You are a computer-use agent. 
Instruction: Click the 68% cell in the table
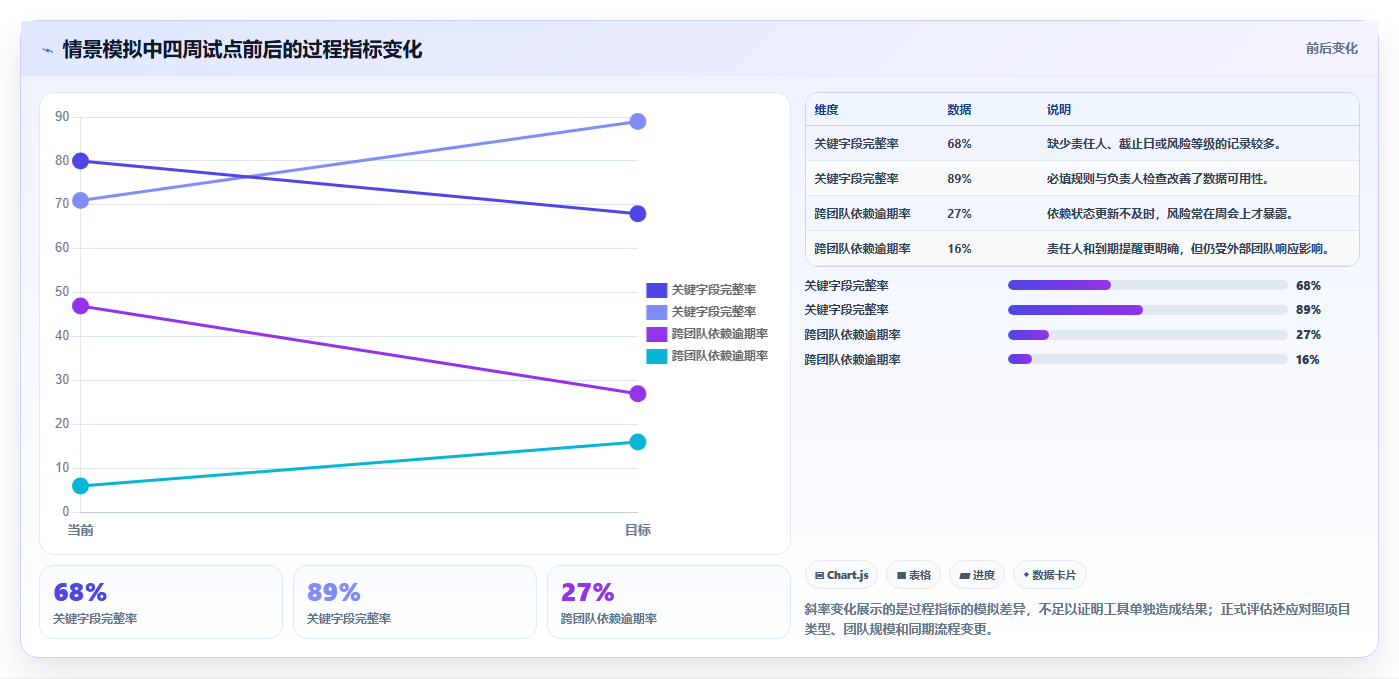(x=959, y=144)
